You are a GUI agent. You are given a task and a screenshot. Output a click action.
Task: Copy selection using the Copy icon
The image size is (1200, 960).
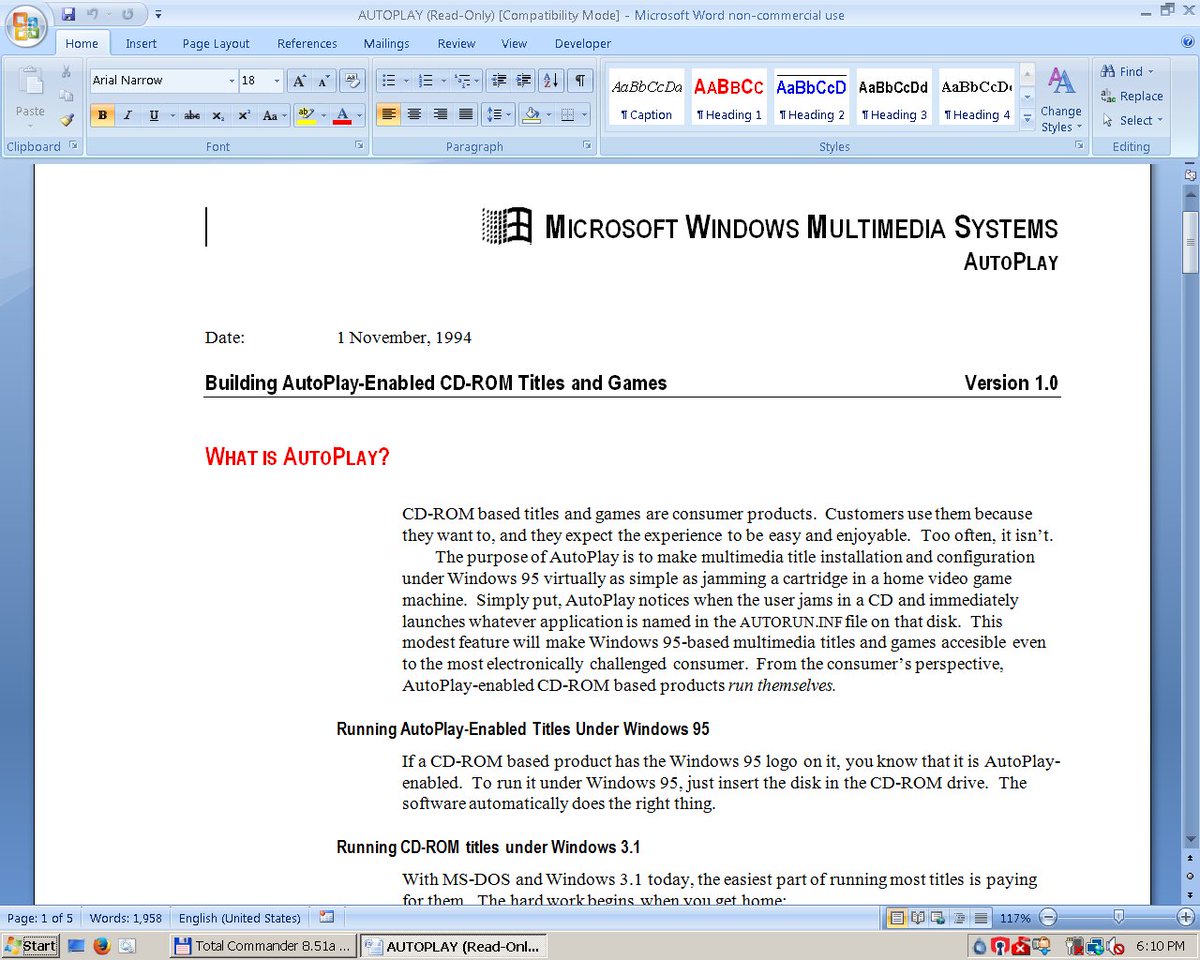(66, 96)
